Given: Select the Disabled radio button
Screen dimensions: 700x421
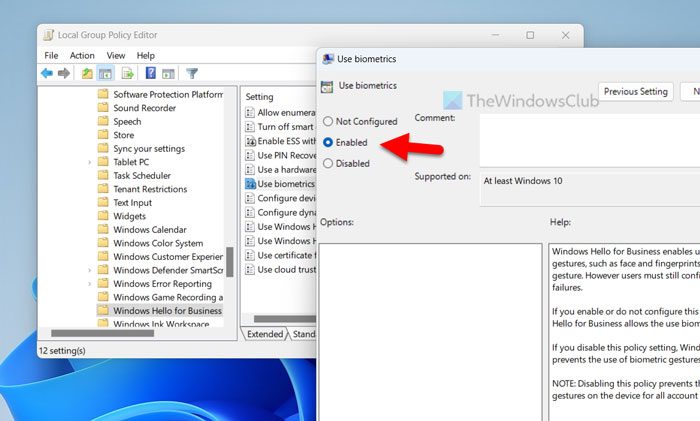Looking at the screenshot, I should [x=328, y=163].
